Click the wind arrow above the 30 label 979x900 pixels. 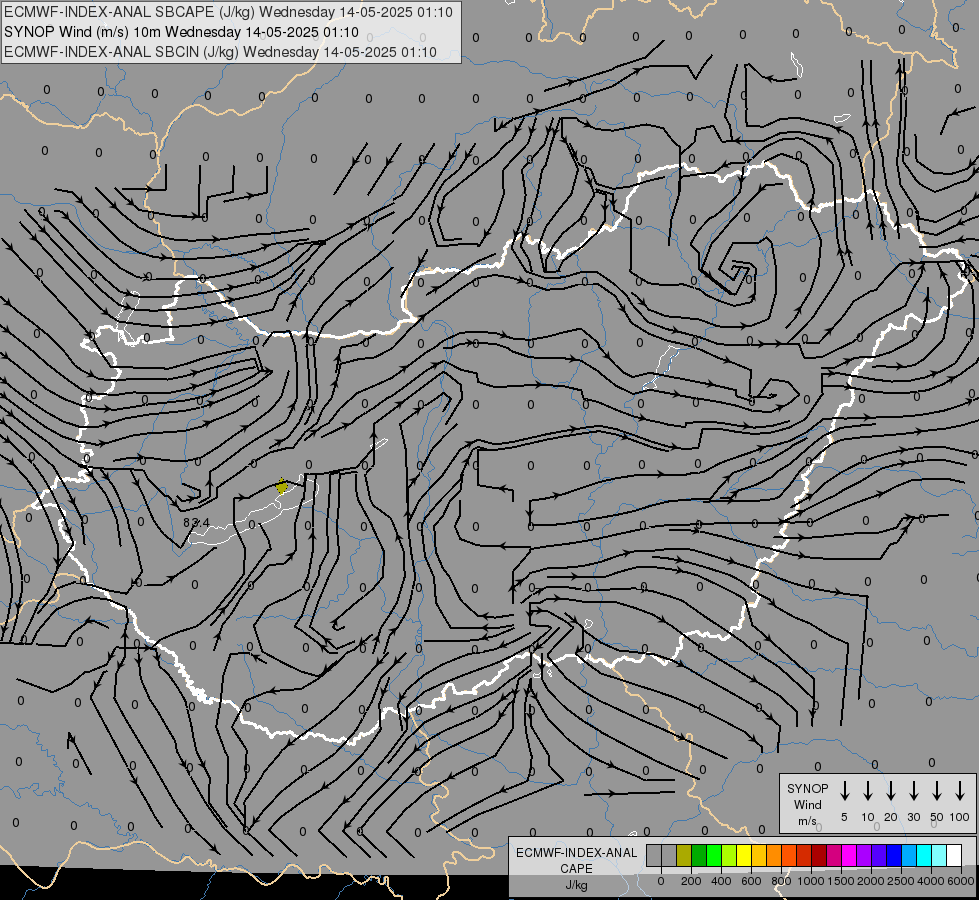click(x=913, y=791)
